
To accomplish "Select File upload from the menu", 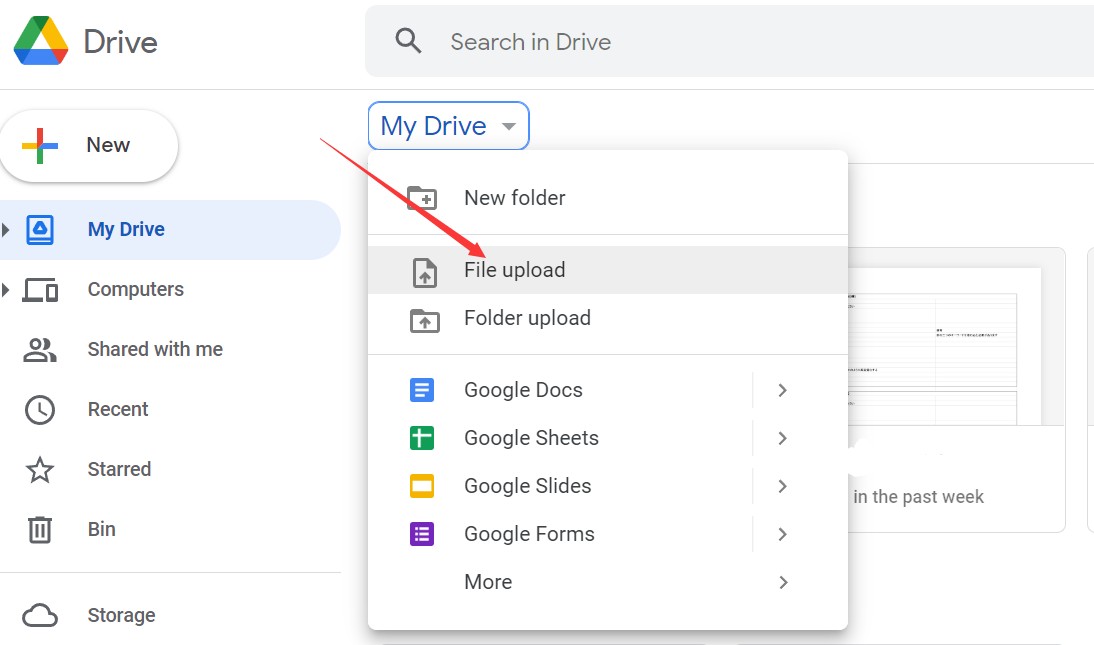I will 514,270.
